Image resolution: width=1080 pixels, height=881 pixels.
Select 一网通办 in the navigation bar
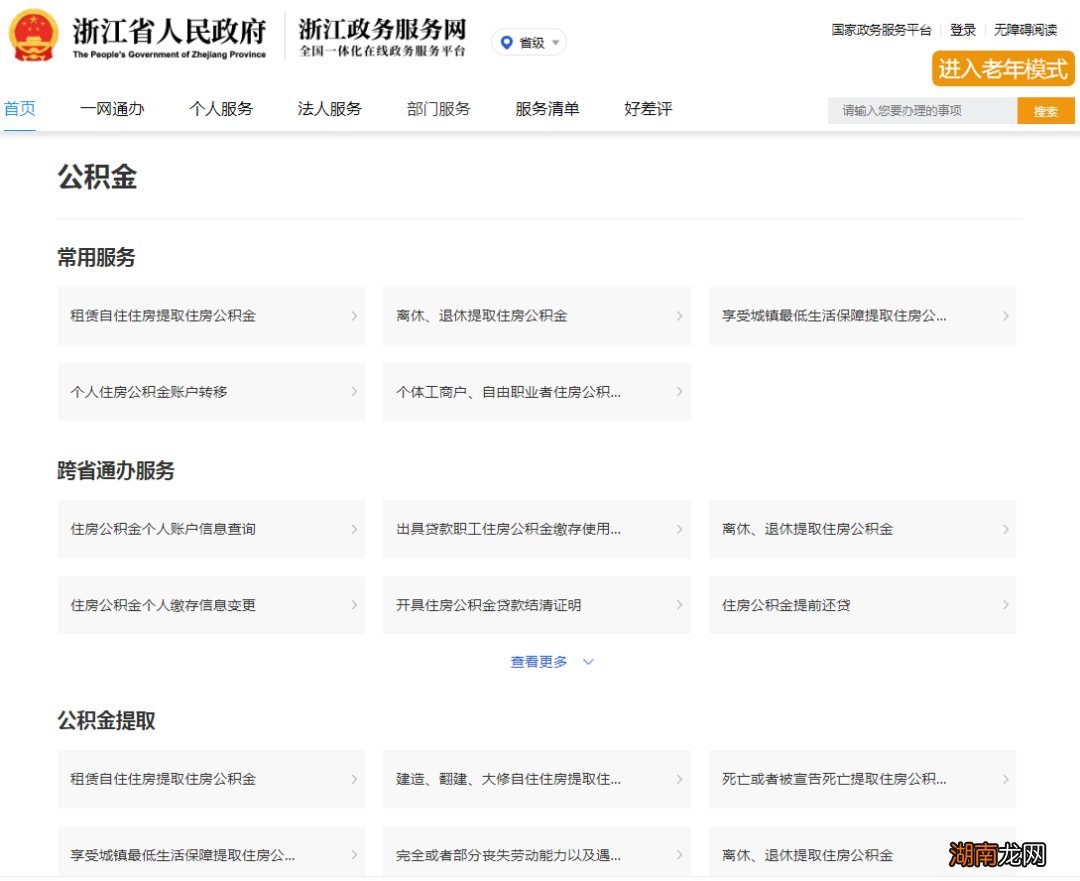[114, 108]
